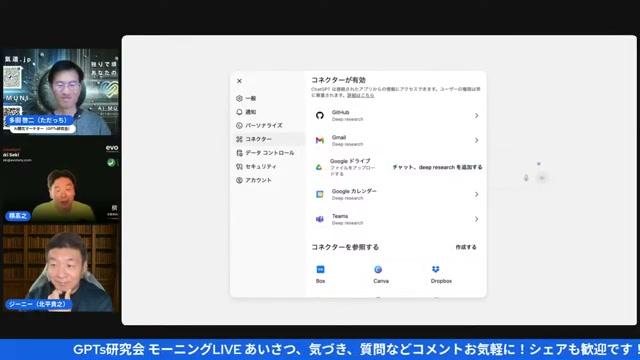Open the 詳細はこちら link
The image size is (640, 360).
click(360, 95)
